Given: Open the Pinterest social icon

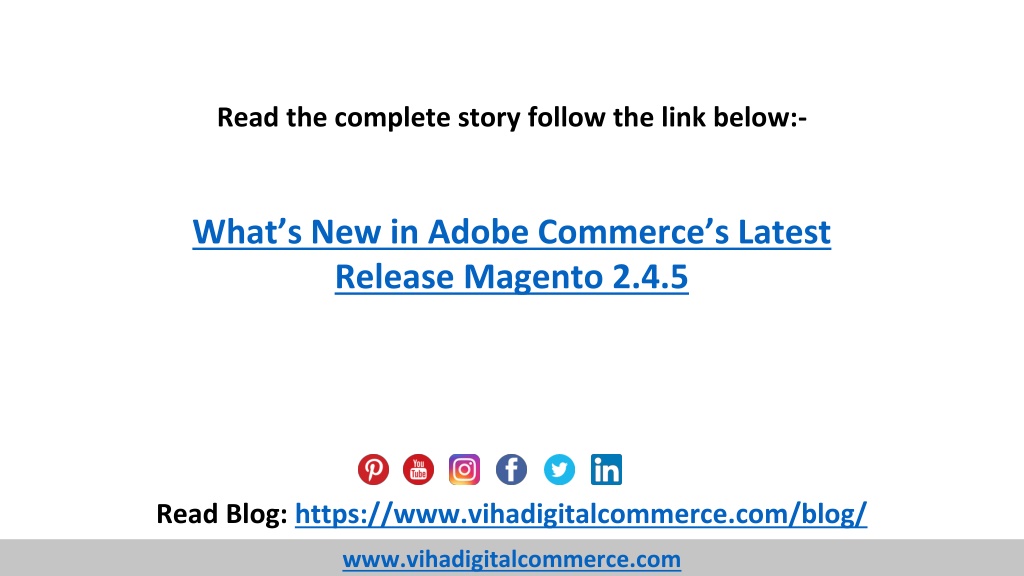Looking at the screenshot, I should tap(373, 470).
